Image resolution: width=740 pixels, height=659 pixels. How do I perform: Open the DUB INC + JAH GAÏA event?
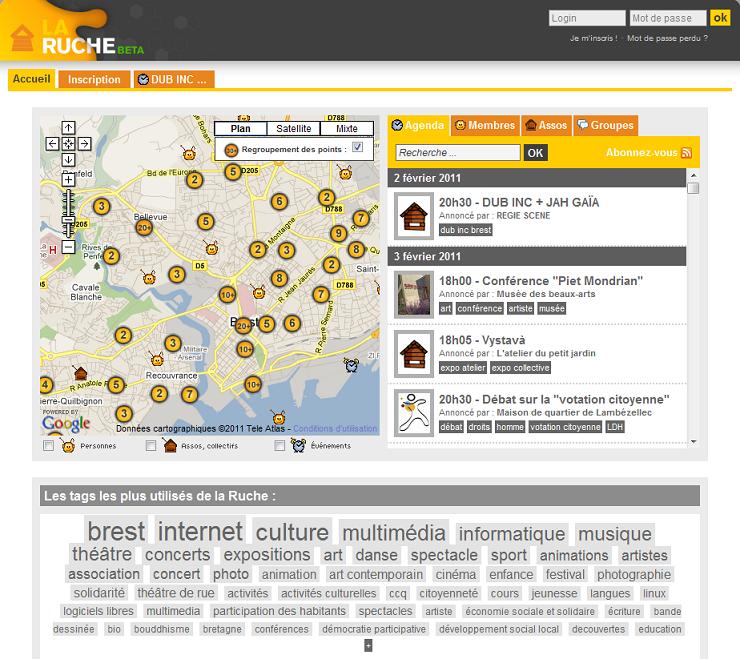519,203
